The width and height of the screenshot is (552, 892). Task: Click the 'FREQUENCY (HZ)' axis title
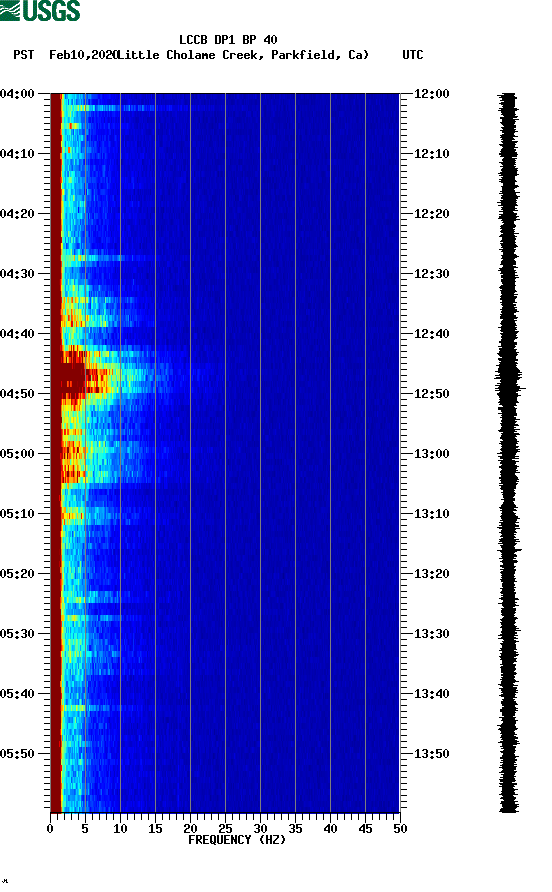tap(237, 840)
